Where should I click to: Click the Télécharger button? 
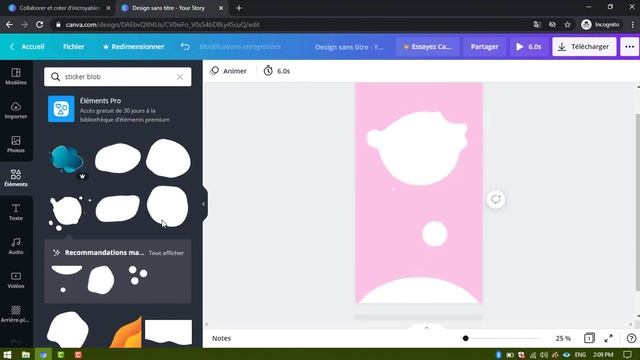click(x=584, y=47)
